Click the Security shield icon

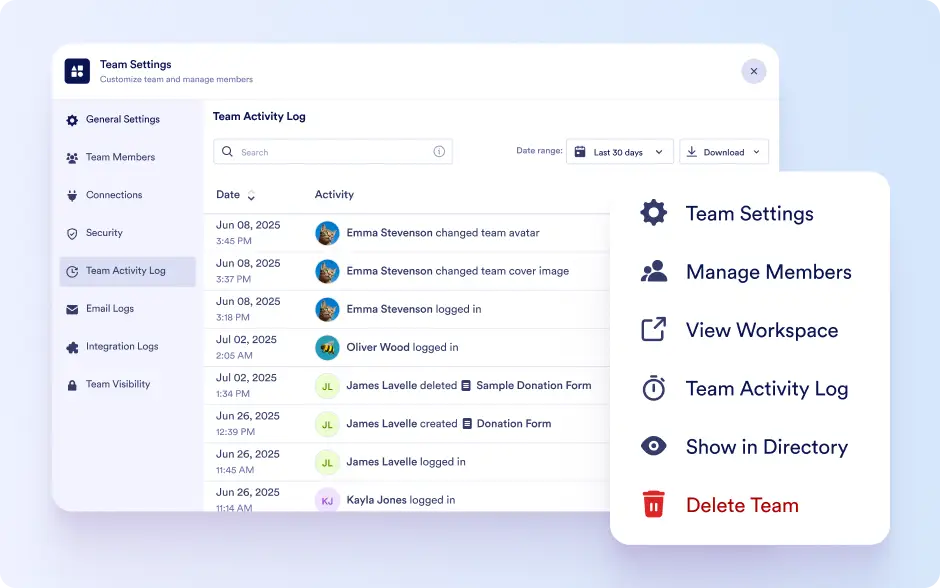point(72,233)
